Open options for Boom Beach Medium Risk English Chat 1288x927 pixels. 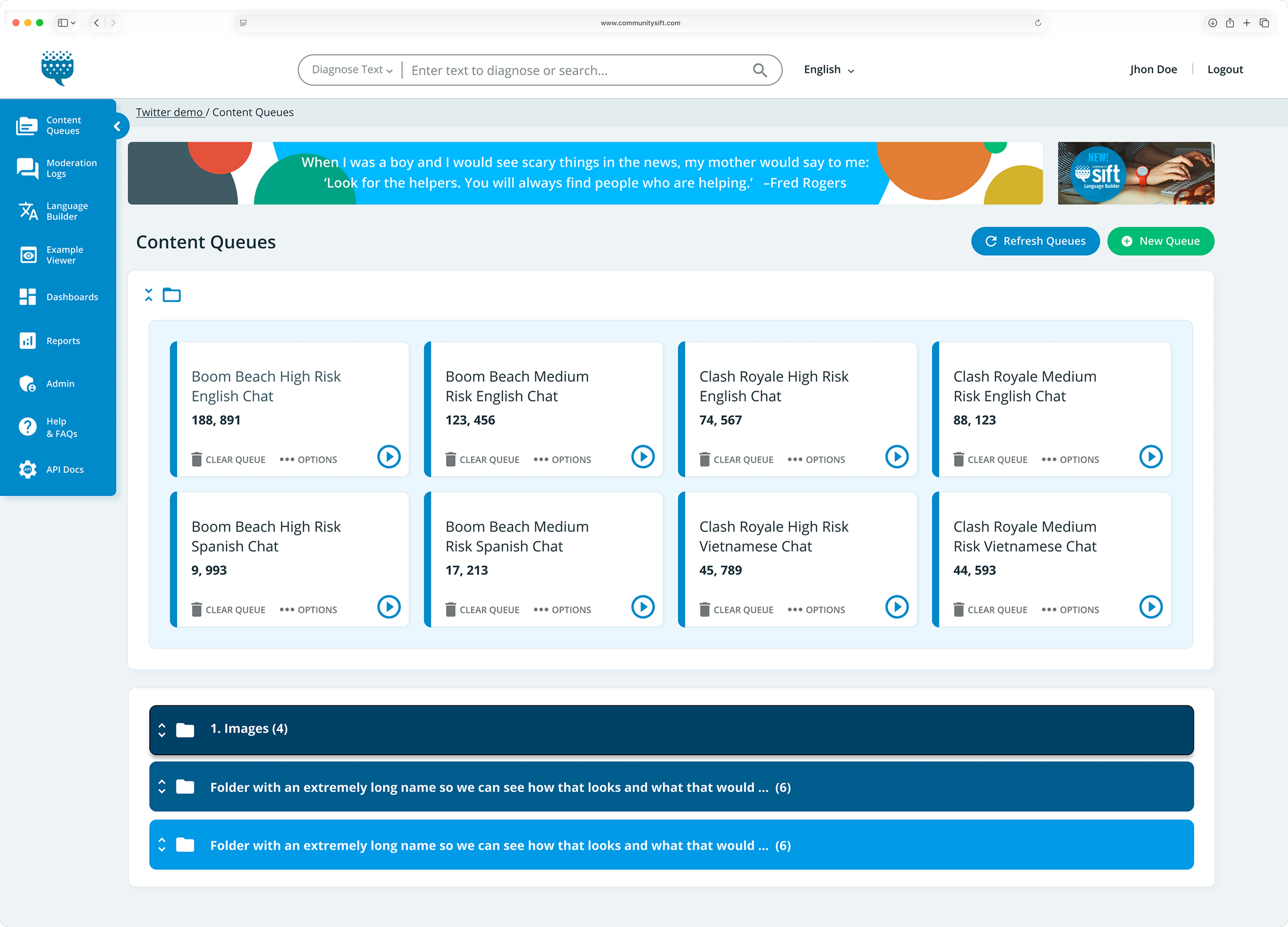[x=562, y=459]
